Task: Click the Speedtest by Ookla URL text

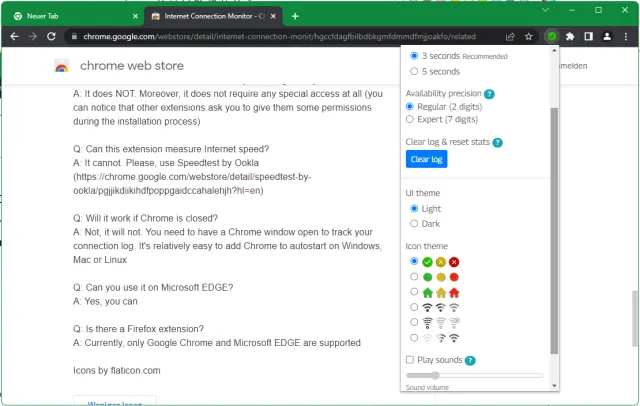Action: [192, 184]
